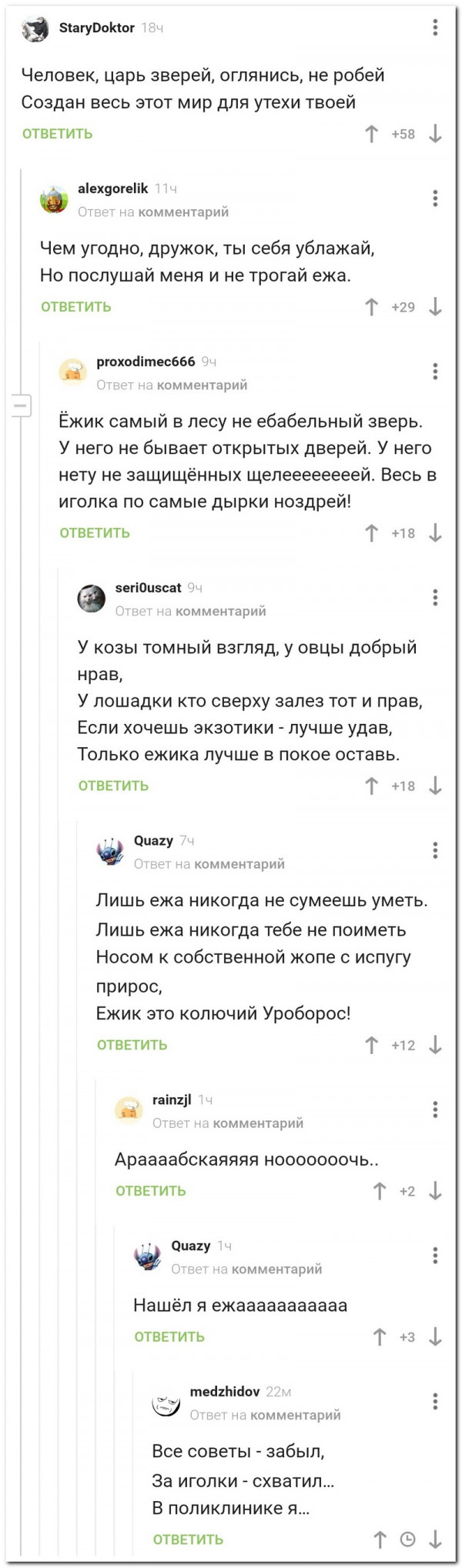Downvote alexgorelik's comment about the hedgehog
462x1568 pixels.
tap(435, 307)
